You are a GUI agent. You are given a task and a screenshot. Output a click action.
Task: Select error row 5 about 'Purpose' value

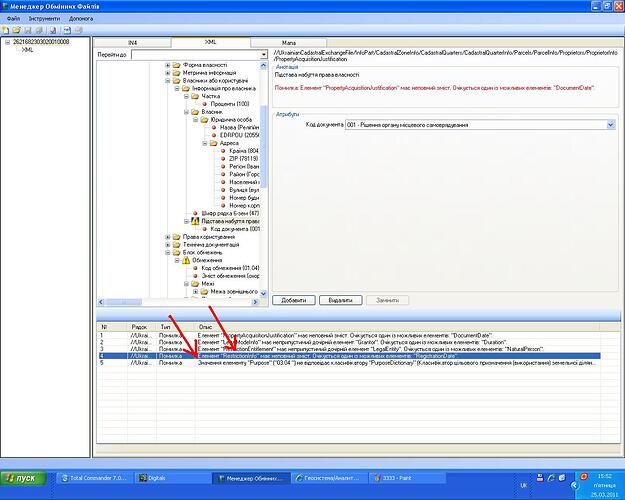349,363
